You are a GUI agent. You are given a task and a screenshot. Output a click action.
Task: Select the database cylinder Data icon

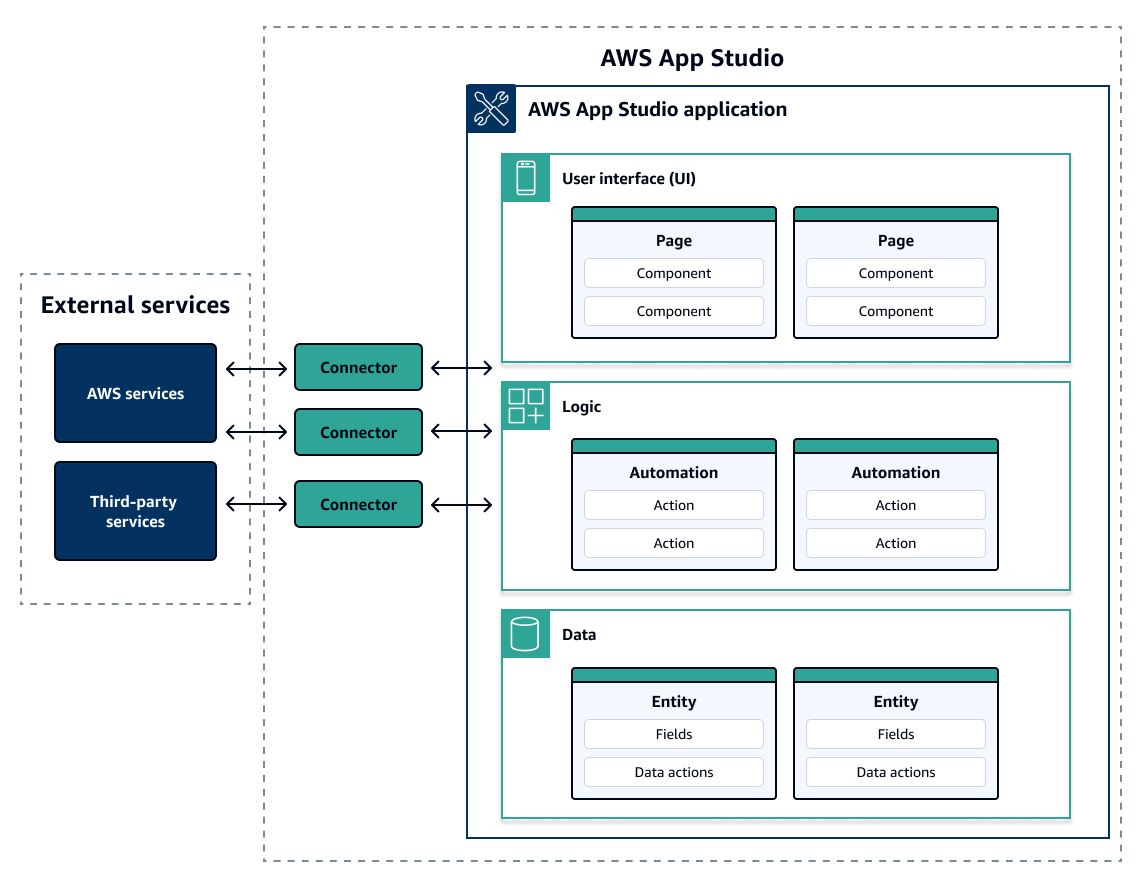coord(525,634)
